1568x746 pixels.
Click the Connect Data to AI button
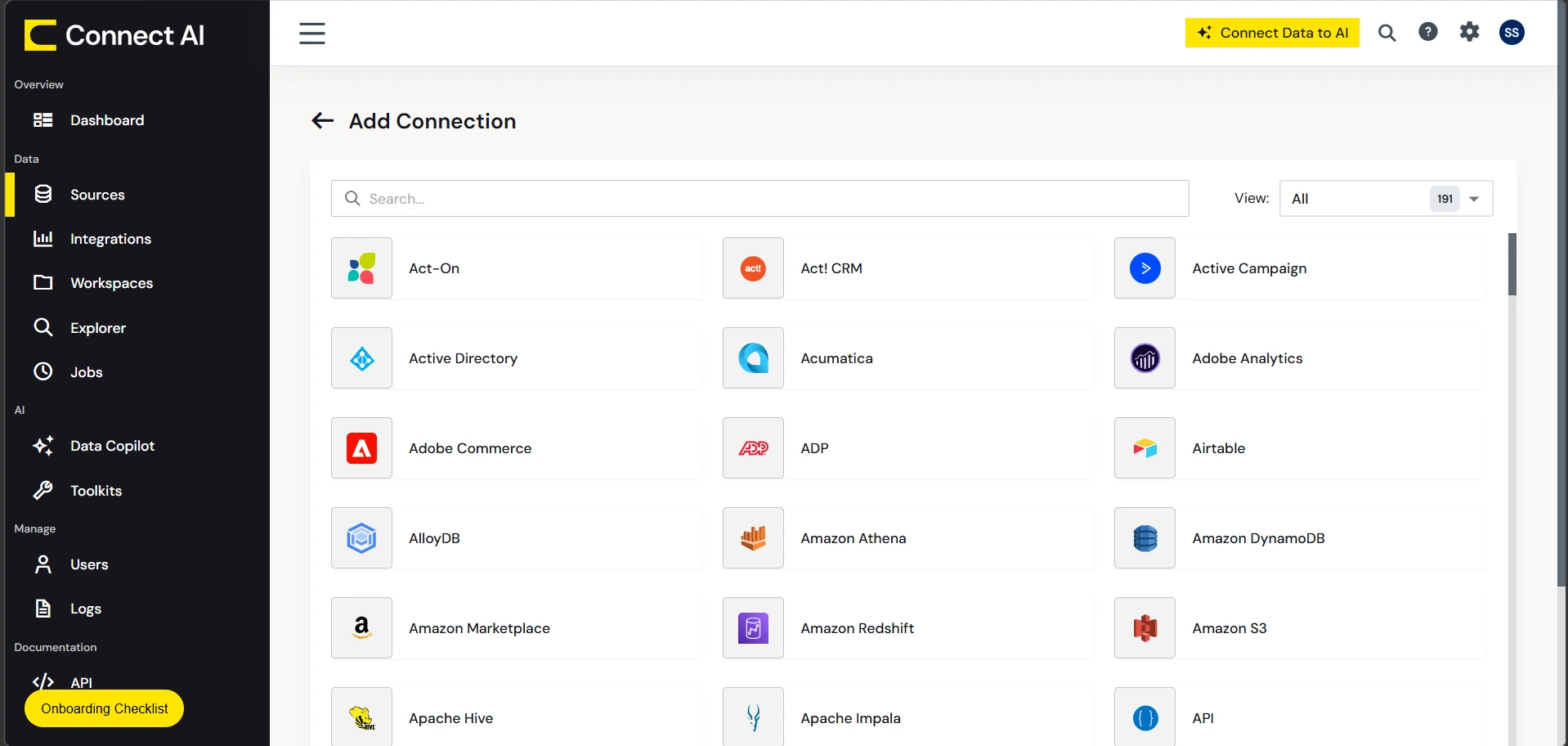coord(1272,33)
